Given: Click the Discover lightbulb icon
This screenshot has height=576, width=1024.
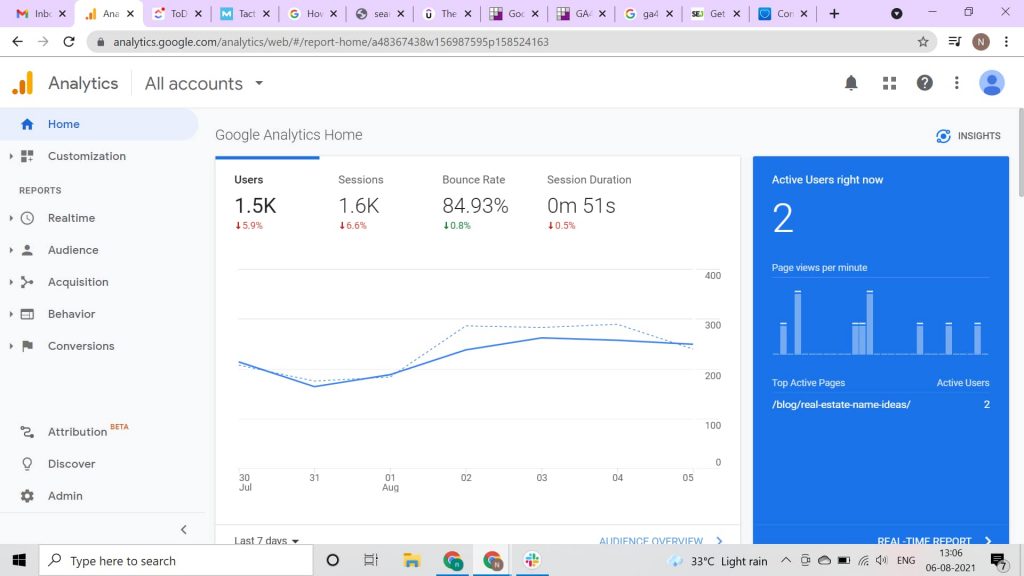Looking at the screenshot, I should (27, 464).
